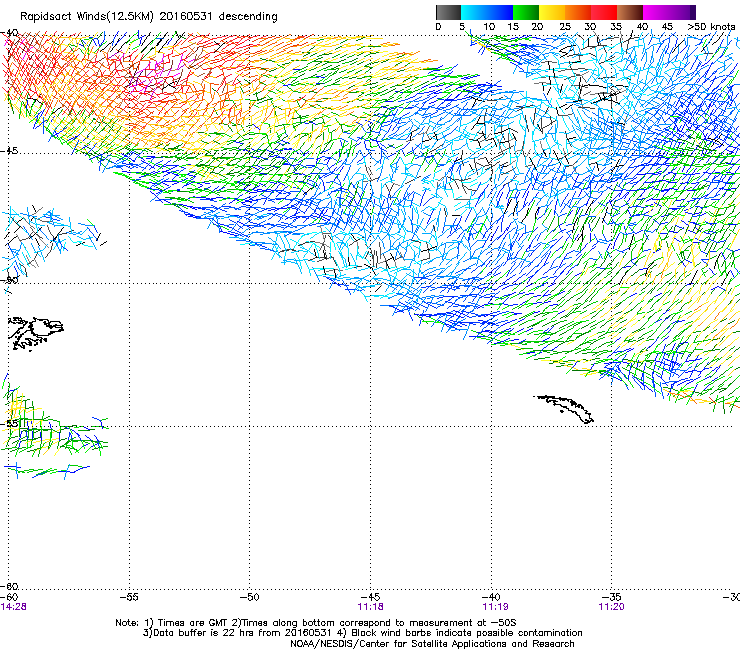740x650 pixels.
Task: Click the orange 25-30 knots color bar segment
Action: [578, 12]
